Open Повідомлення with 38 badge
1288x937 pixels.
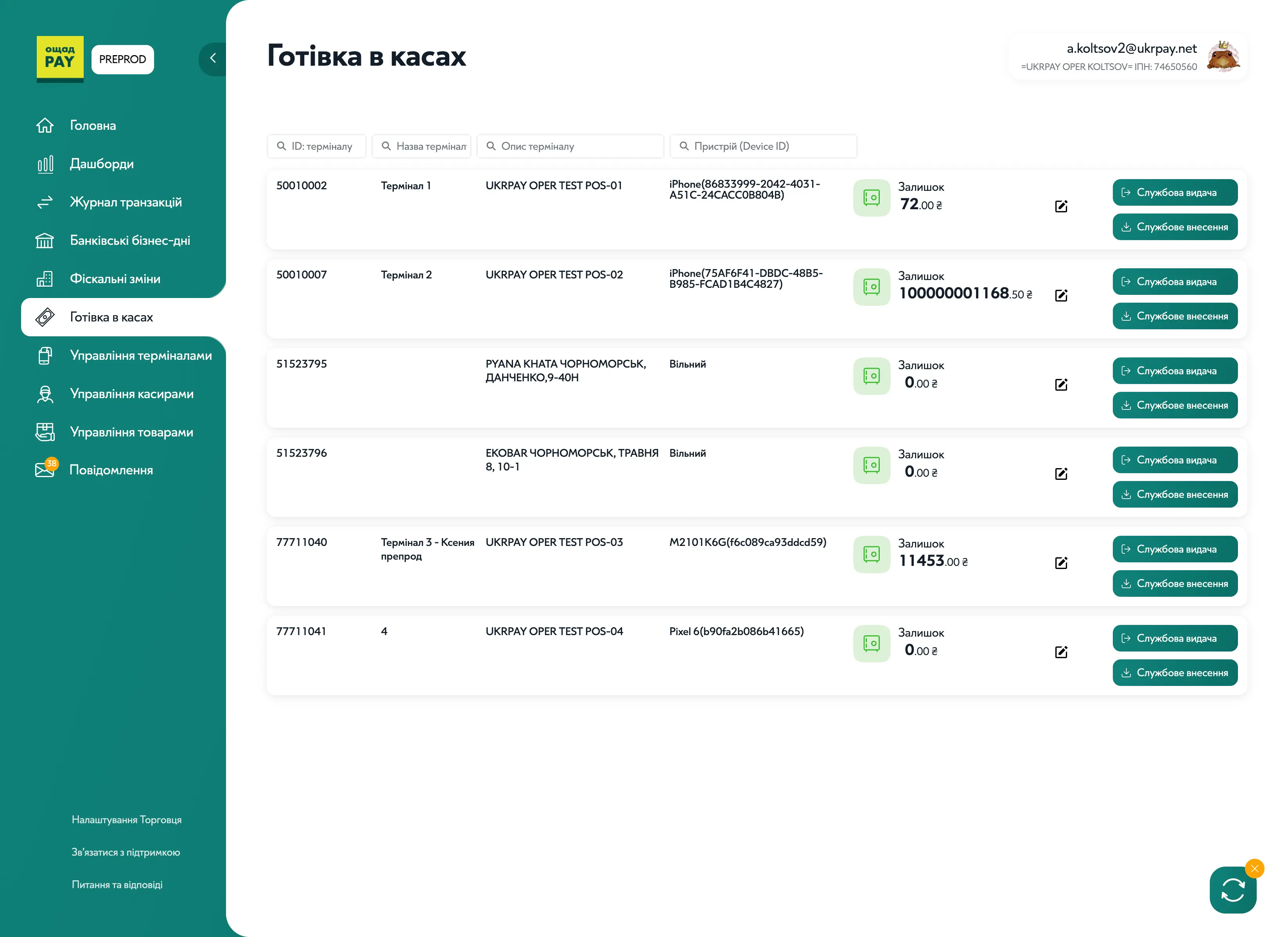pos(111,470)
